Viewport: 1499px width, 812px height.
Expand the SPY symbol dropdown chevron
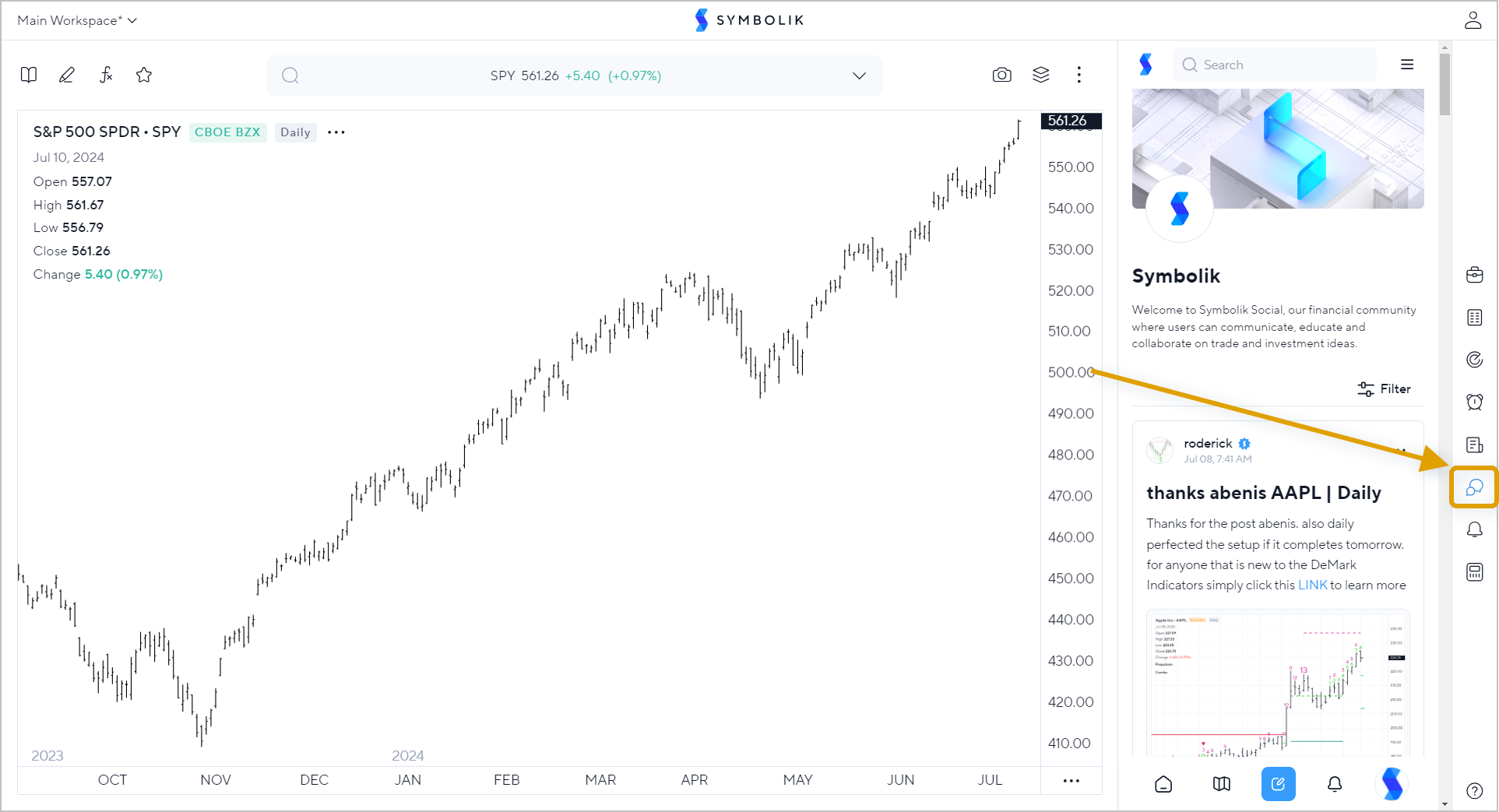coord(859,76)
